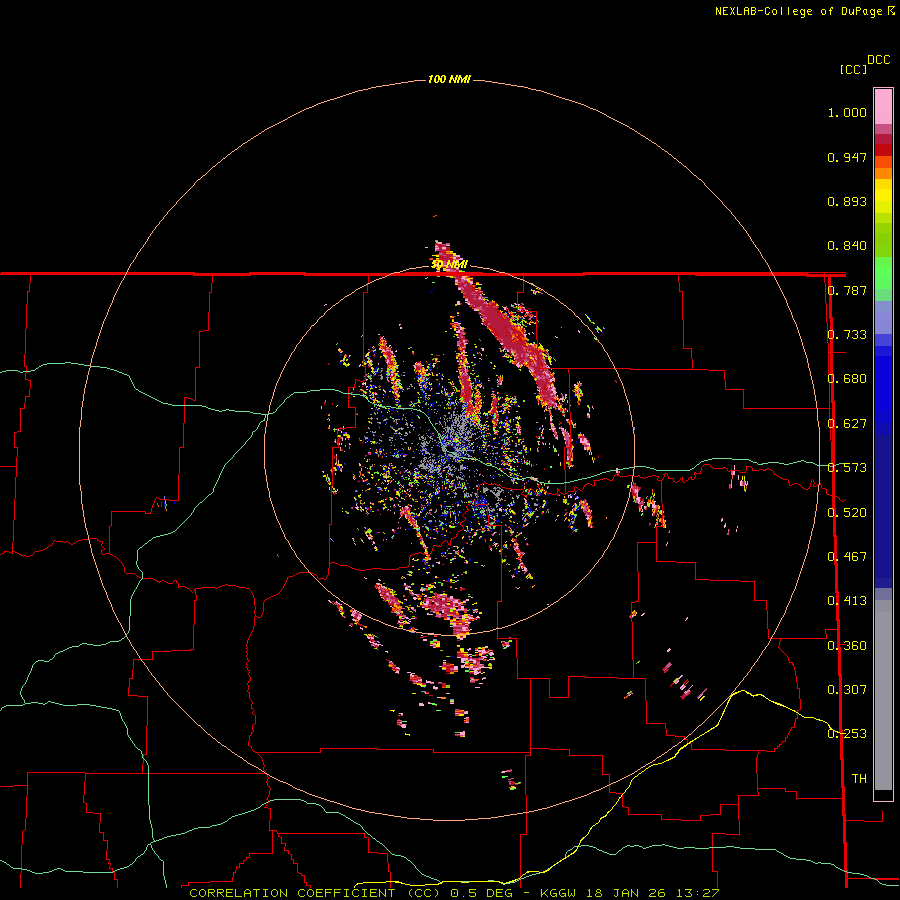Click the TH threshold label
This screenshot has width=900, height=900.
click(x=859, y=779)
